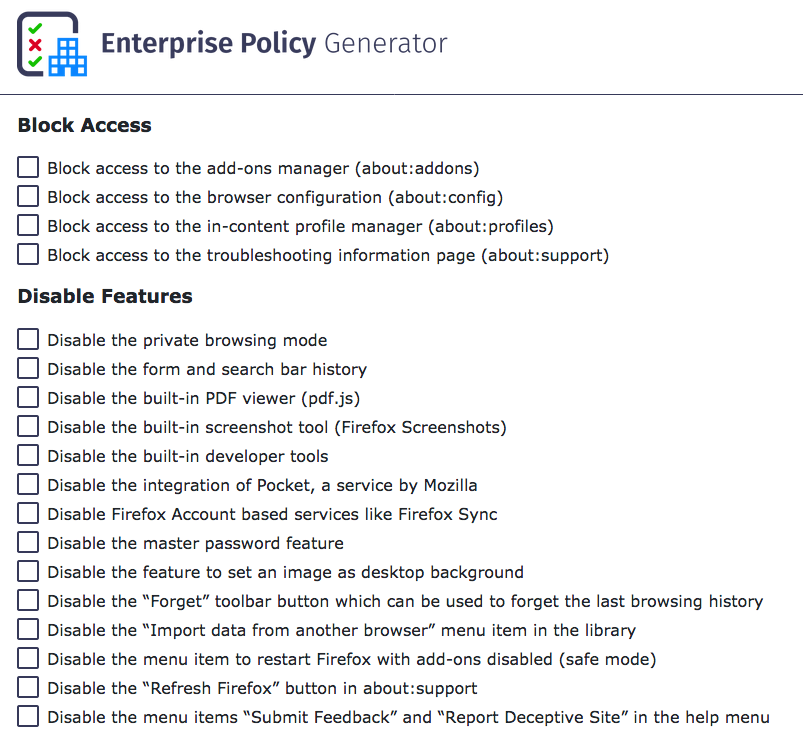Tick Disable Firefox Account based services
Viewport: 803px width, 745px height.
[28, 513]
